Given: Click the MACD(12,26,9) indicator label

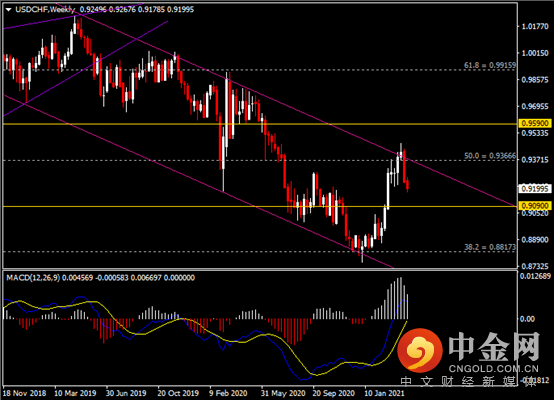Looking at the screenshot, I should point(33,278).
